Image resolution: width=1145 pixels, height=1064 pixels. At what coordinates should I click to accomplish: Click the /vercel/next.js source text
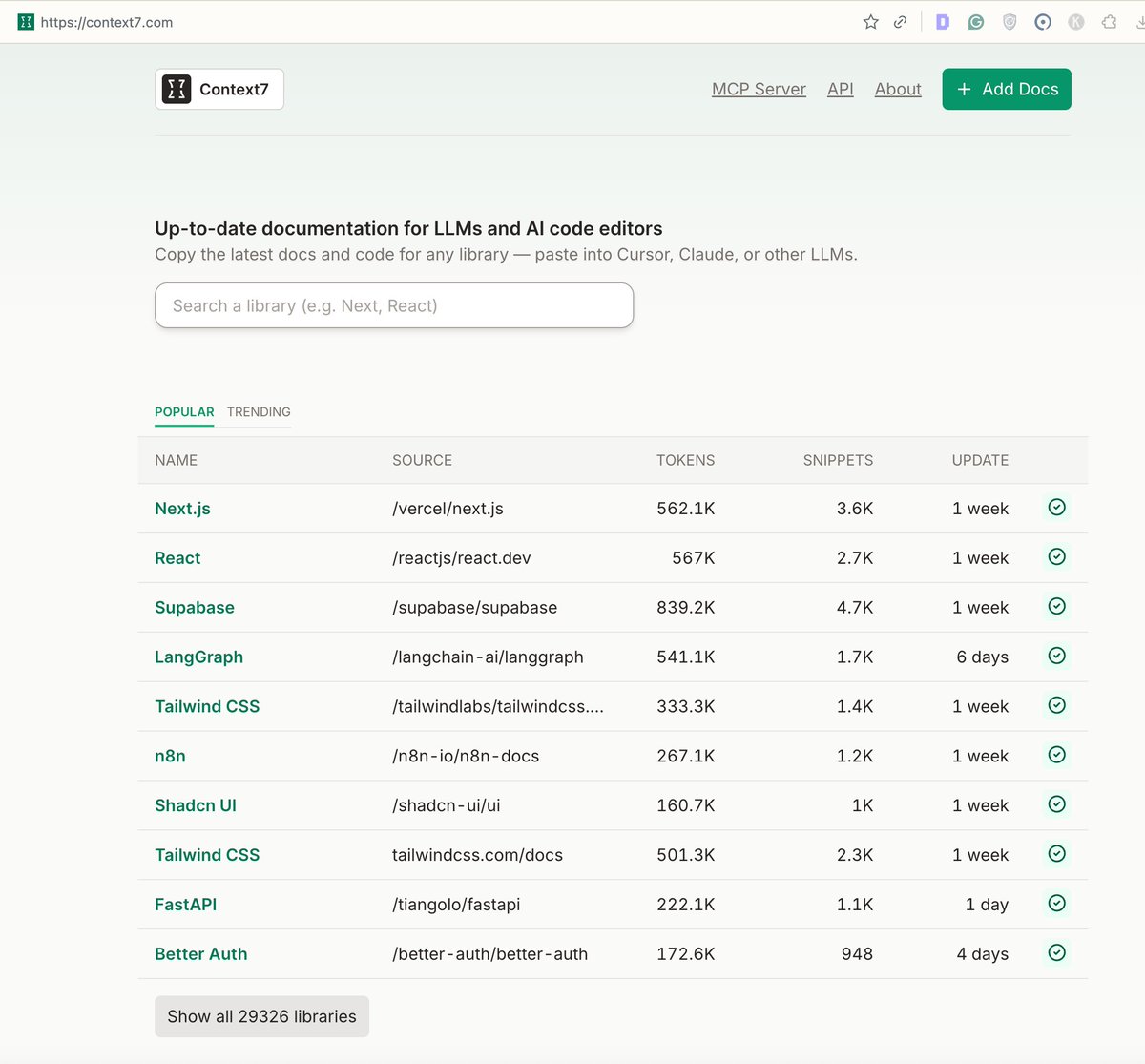pos(448,509)
